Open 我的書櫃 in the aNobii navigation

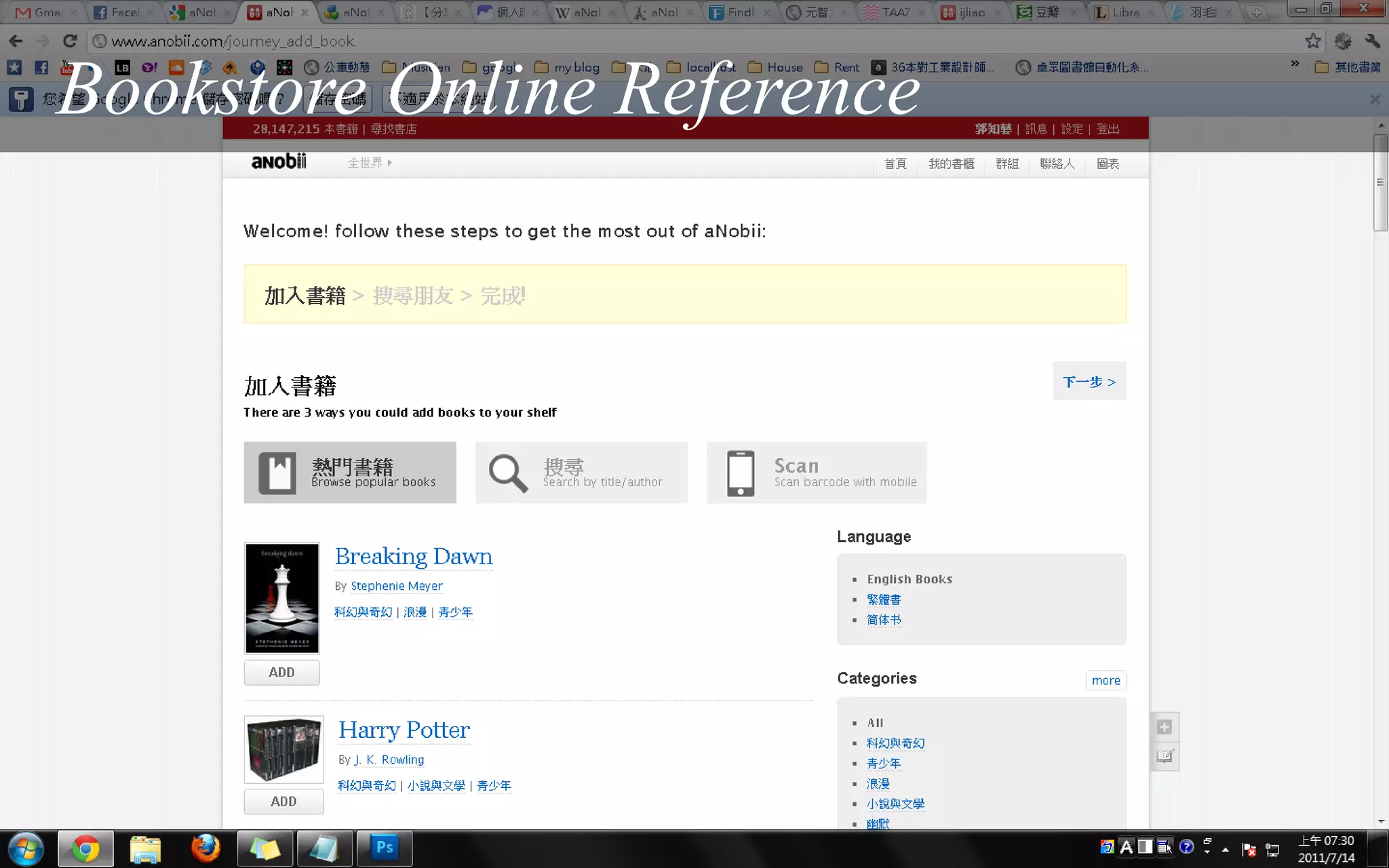[x=951, y=163]
